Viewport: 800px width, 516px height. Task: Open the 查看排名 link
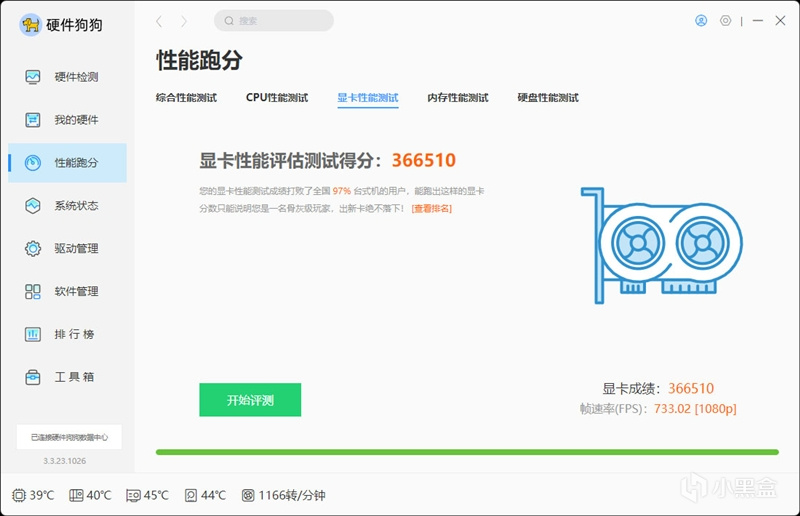click(432, 208)
